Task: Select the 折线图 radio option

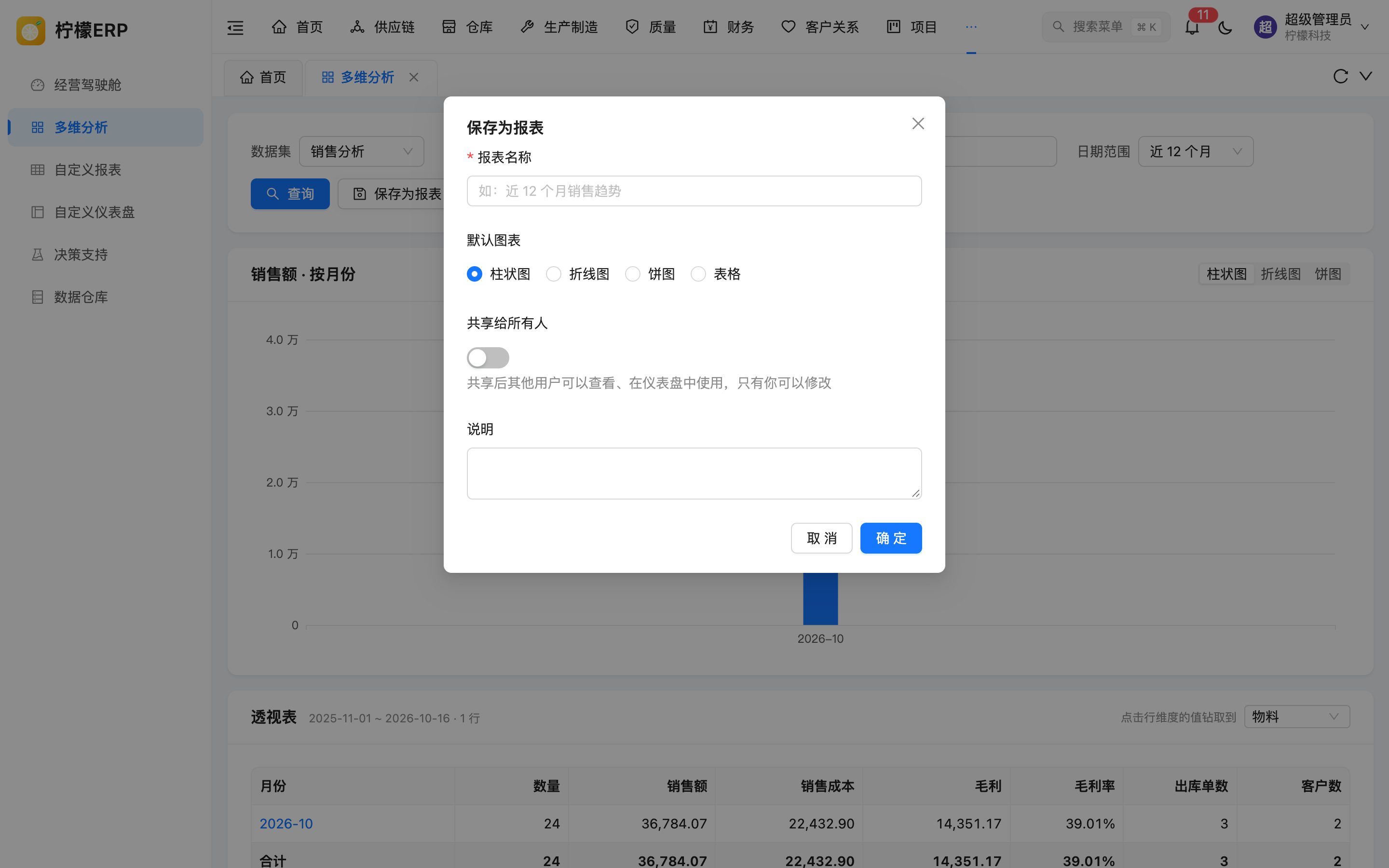Action: [x=553, y=274]
